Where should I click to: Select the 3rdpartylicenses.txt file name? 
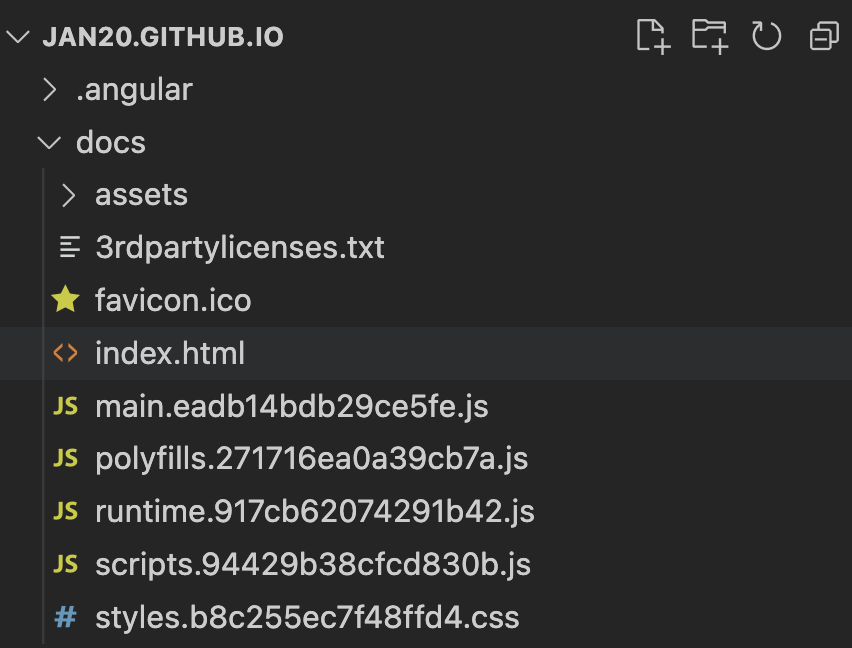240,248
